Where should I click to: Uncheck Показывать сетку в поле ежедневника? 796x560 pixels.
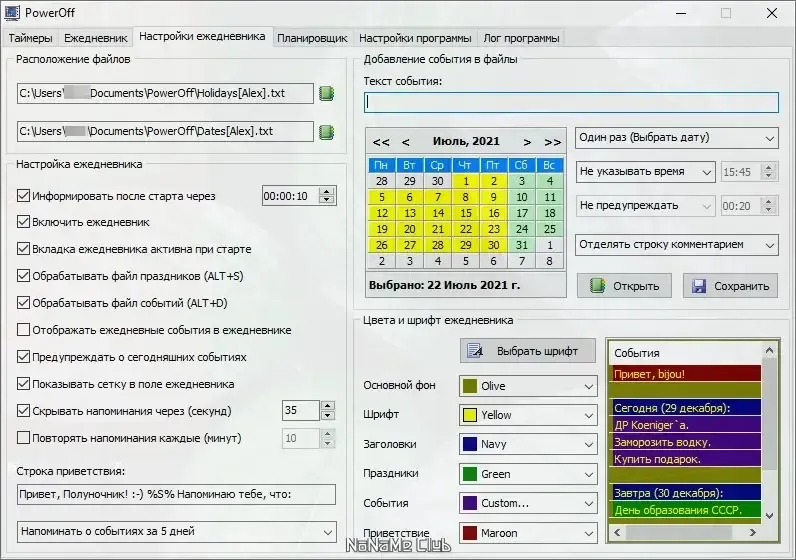23,383
